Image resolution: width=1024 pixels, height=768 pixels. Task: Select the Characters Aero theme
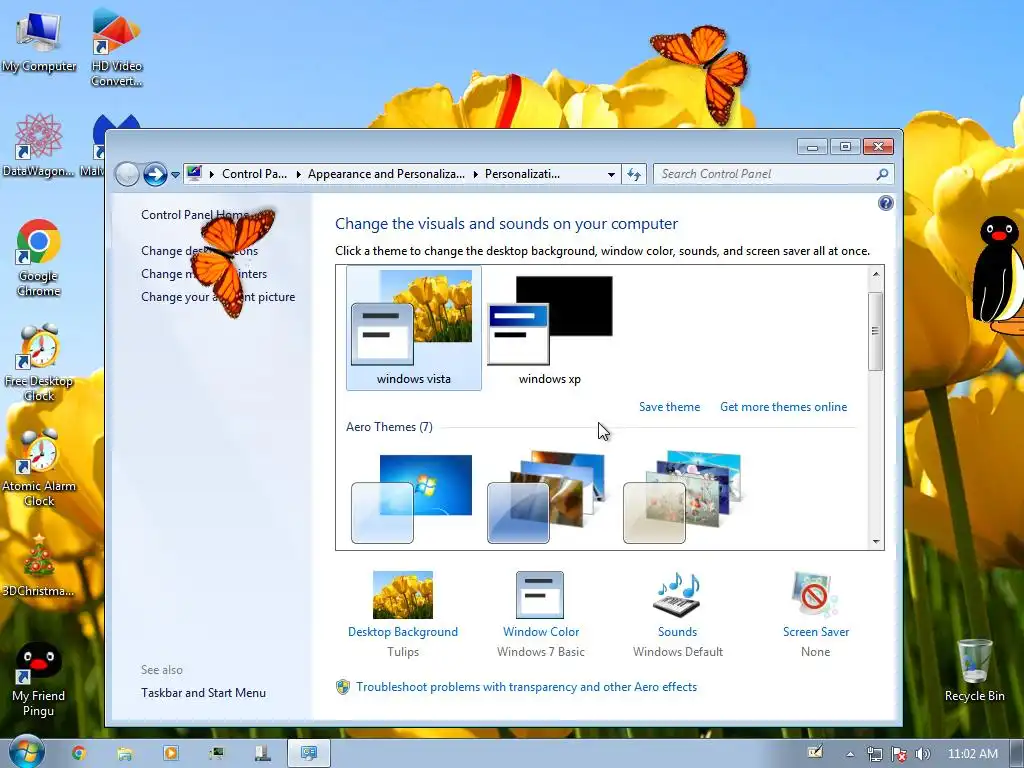pos(683,498)
